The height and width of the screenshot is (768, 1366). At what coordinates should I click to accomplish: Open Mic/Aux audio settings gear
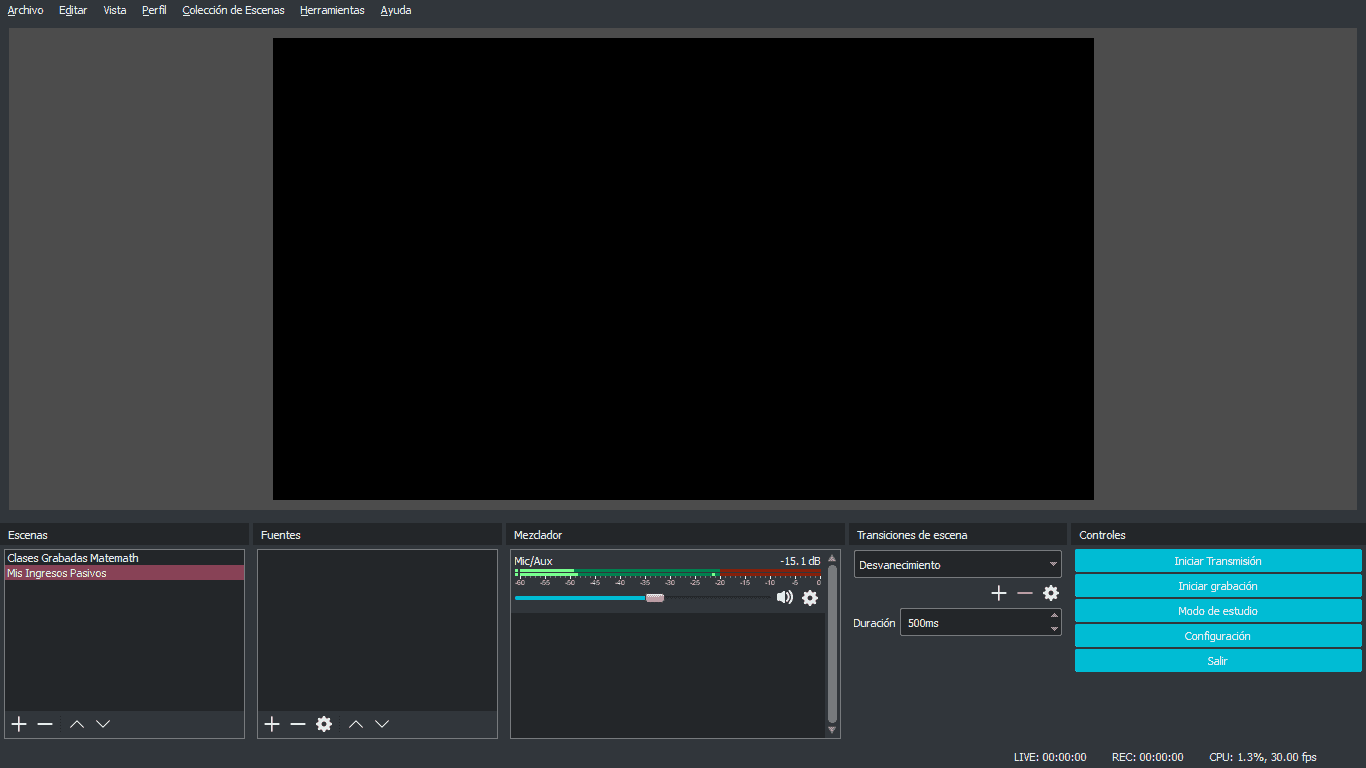[810, 598]
